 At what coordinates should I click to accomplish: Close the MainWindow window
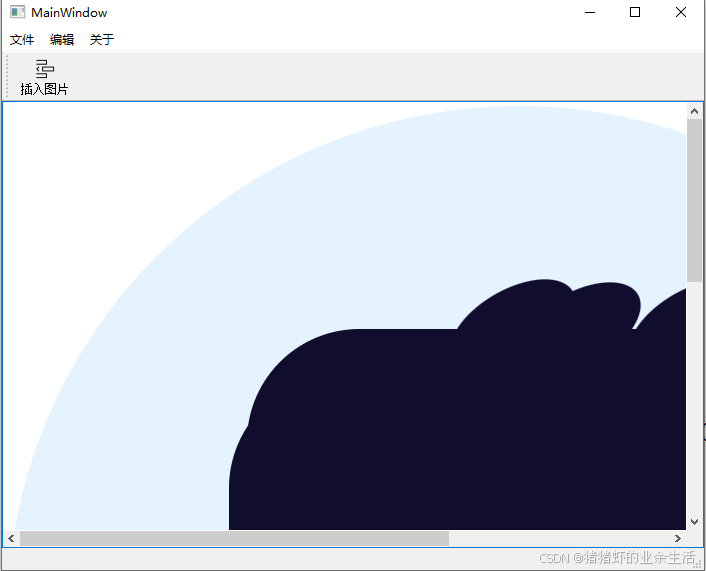(x=681, y=13)
